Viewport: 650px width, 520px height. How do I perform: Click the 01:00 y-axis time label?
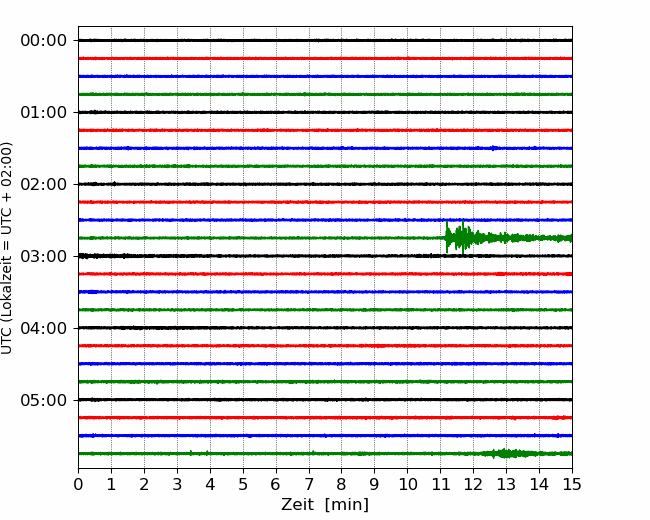click(x=44, y=112)
